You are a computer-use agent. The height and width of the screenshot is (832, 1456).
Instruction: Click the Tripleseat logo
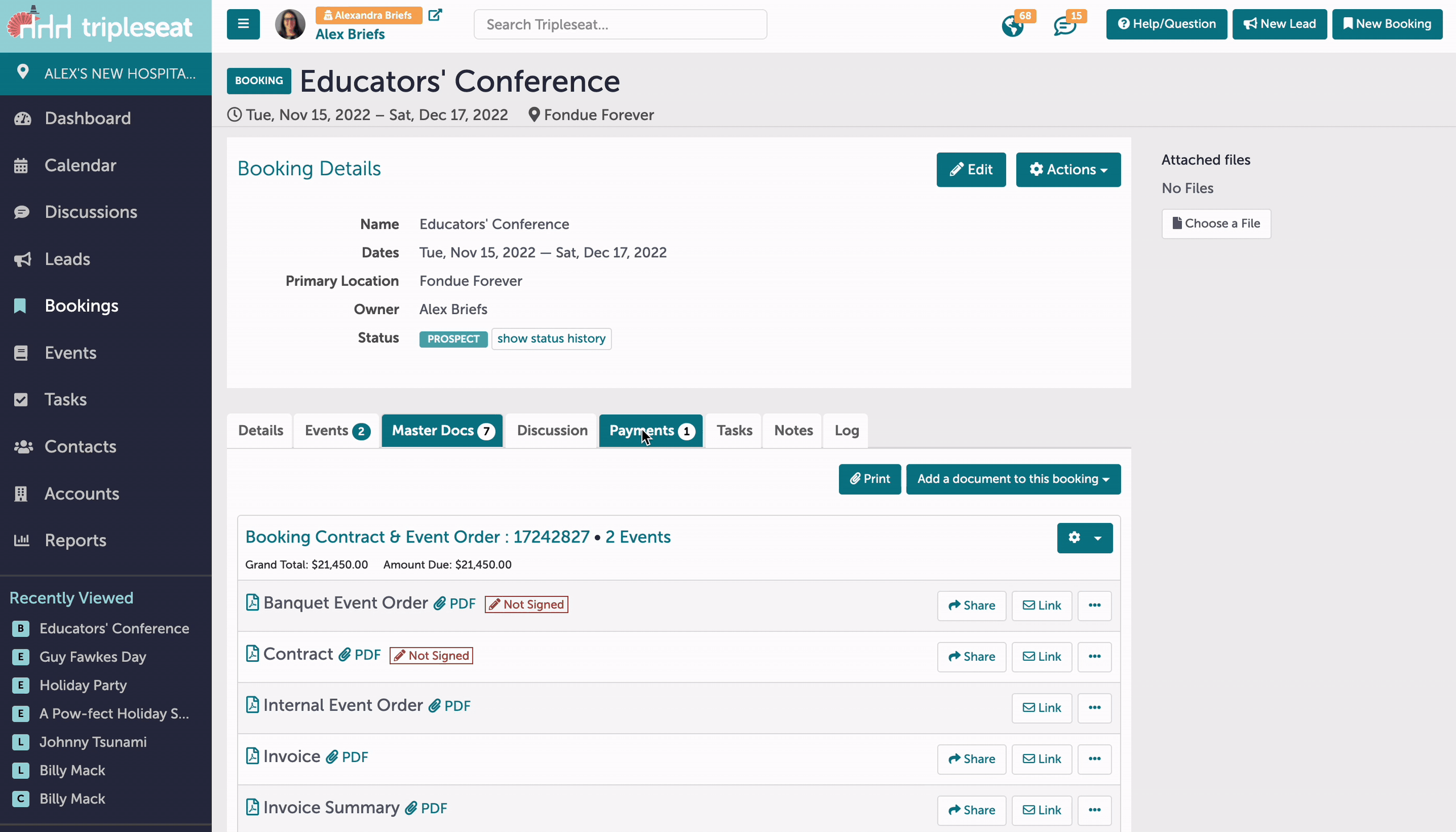[x=100, y=25]
